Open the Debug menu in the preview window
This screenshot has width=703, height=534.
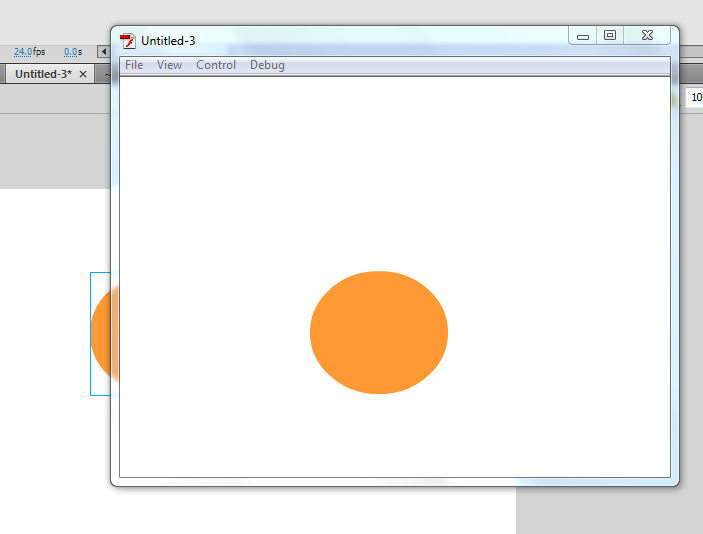tap(267, 65)
